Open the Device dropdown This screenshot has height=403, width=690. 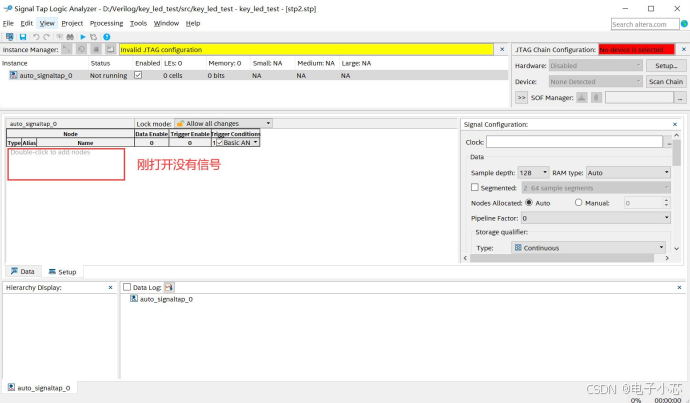click(595, 81)
